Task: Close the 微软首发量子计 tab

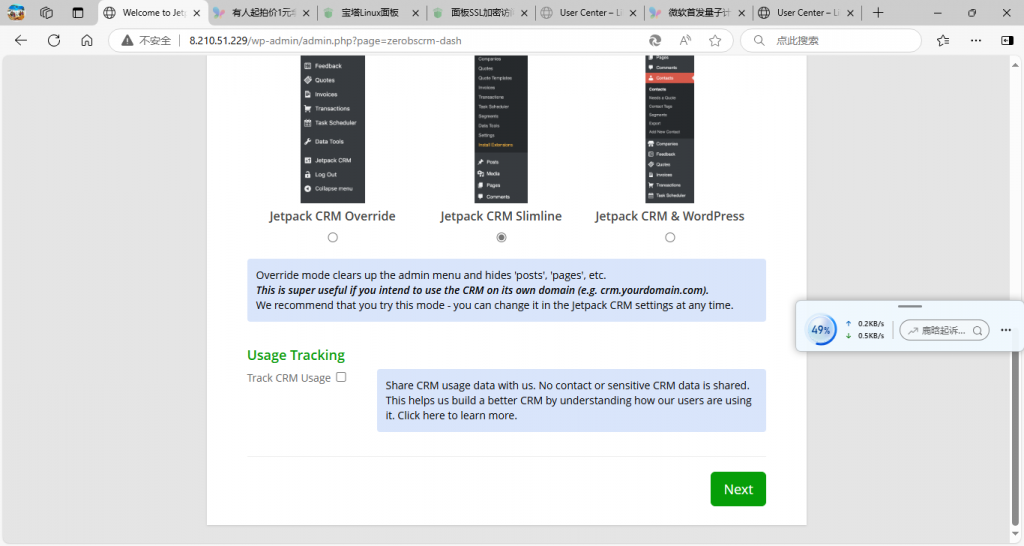Action: click(x=741, y=13)
